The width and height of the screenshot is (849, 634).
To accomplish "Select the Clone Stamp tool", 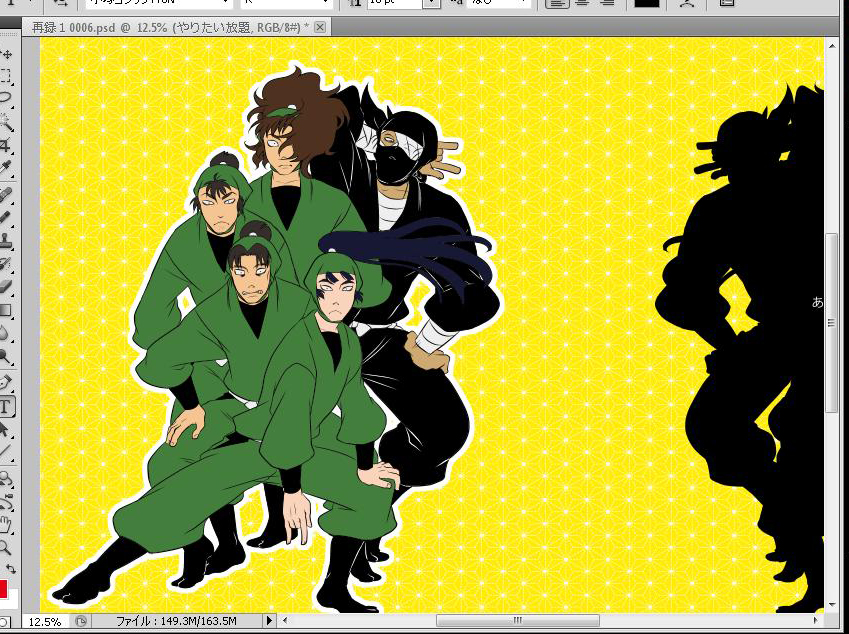I will tap(5, 240).
